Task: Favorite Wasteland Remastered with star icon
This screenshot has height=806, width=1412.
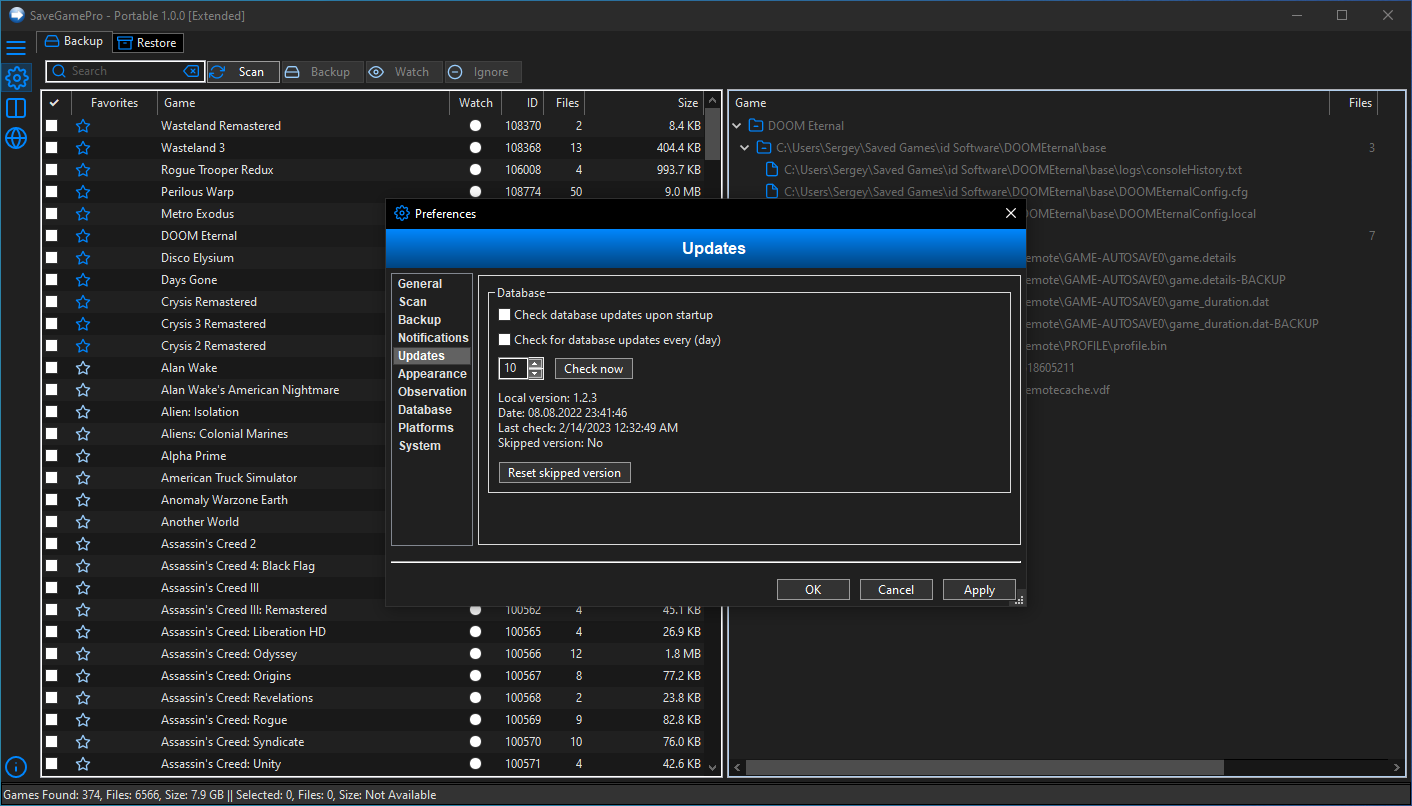Action: 83,126
